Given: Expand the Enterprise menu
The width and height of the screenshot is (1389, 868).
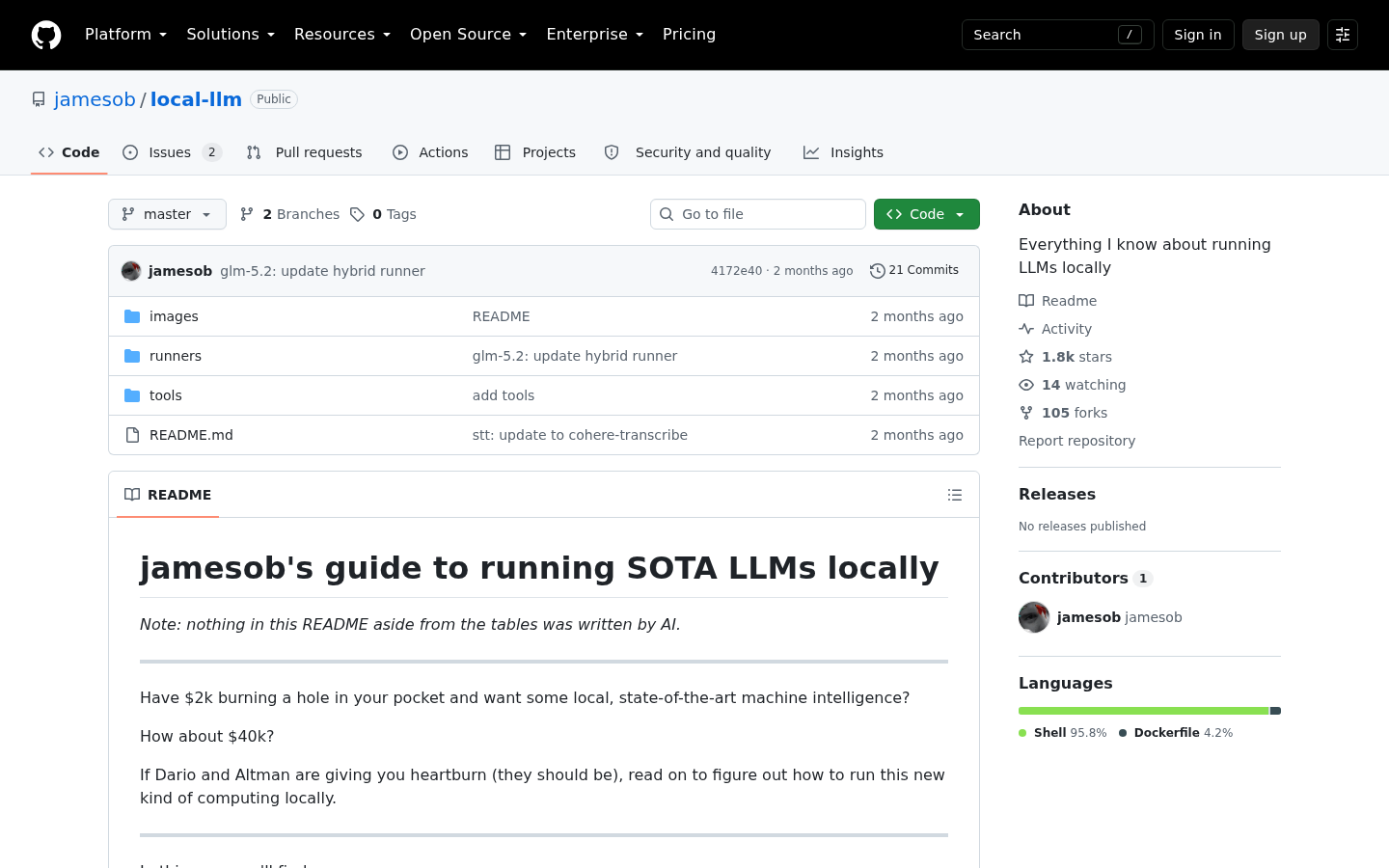Looking at the screenshot, I should click(x=595, y=35).
